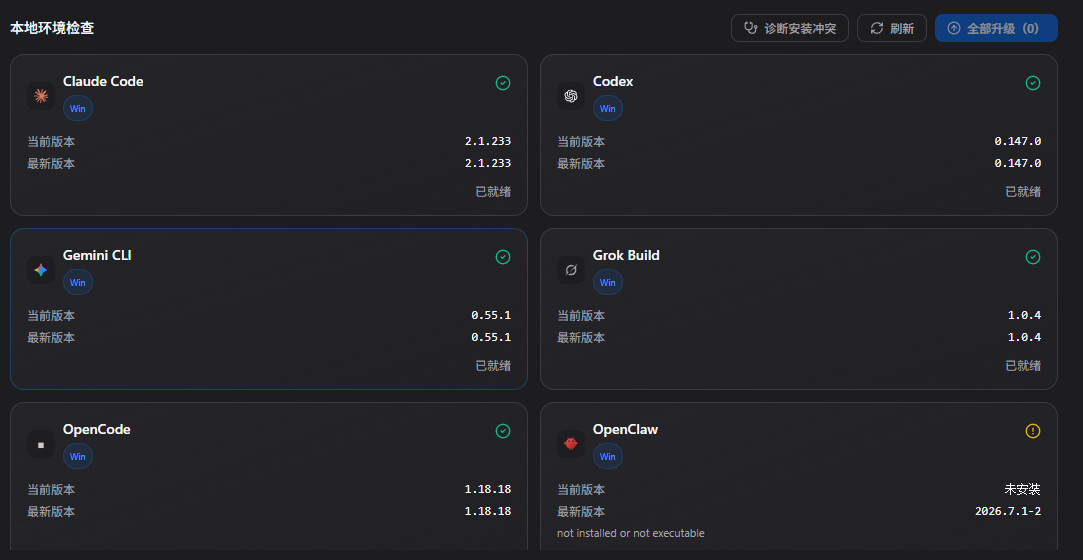Click Gemini CLI current version 0.55.1
This screenshot has height=560, width=1083.
[491, 316]
